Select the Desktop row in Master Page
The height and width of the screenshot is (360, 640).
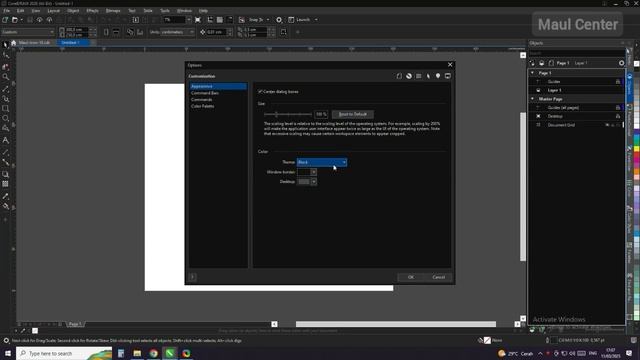(578, 116)
